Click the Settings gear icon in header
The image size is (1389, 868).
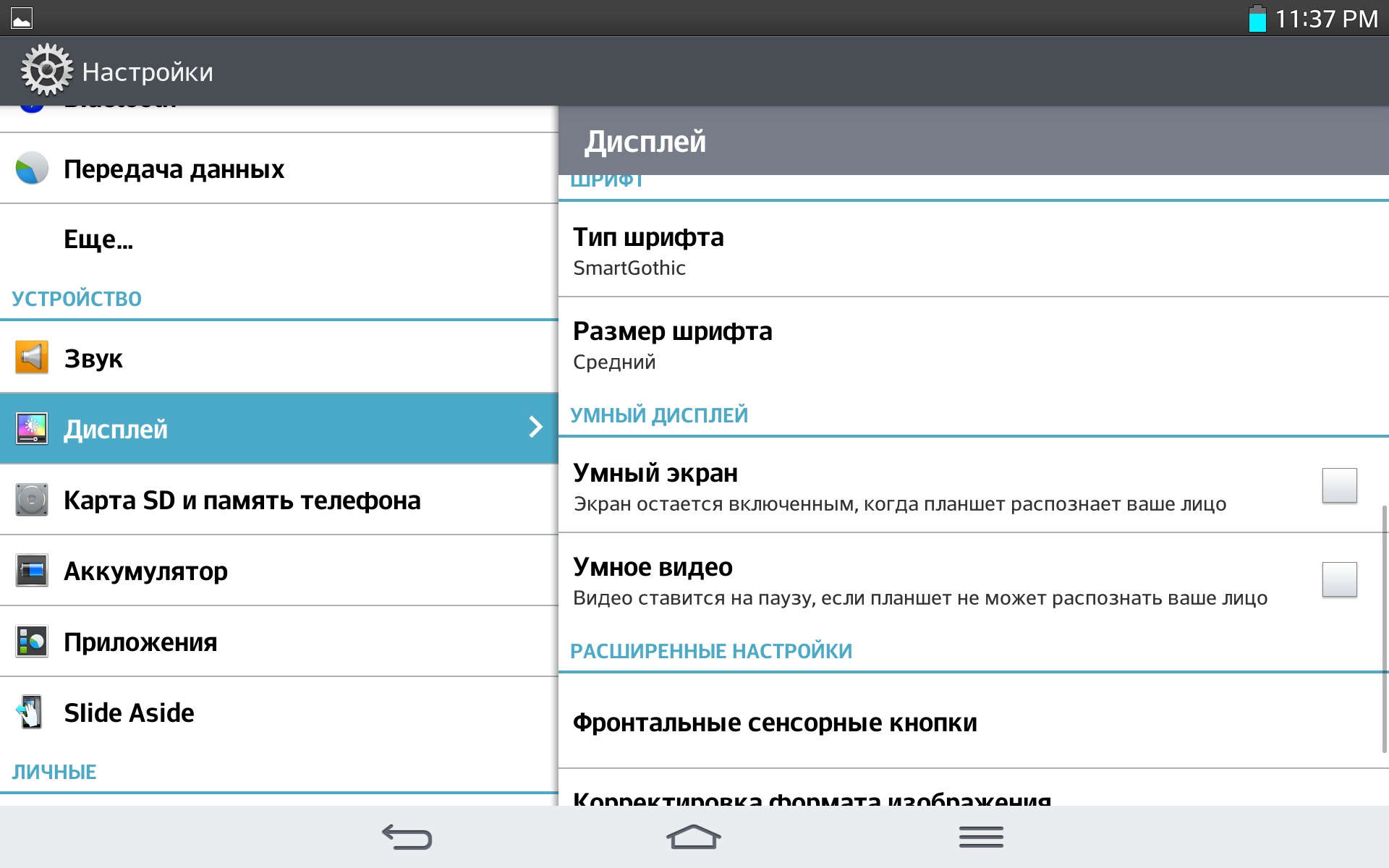point(46,70)
